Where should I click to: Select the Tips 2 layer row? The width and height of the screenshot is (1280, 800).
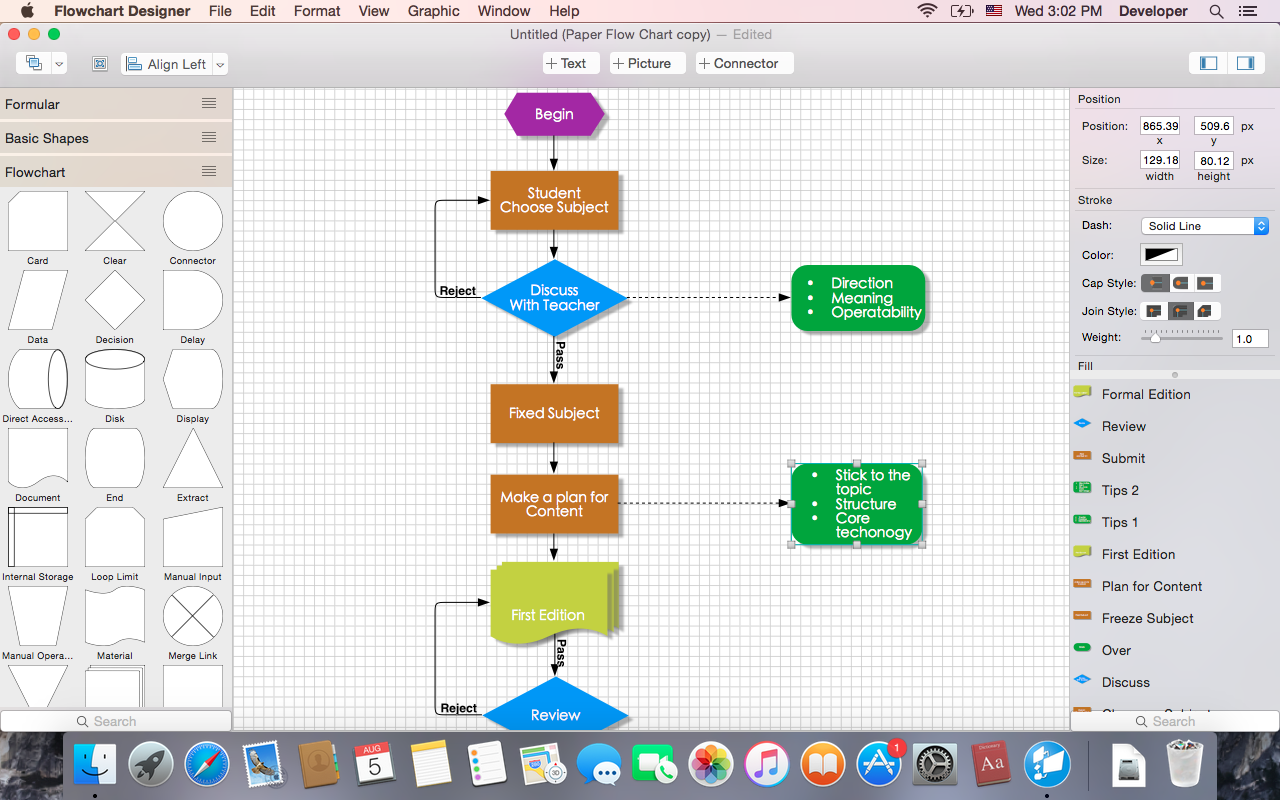click(x=1175, y=490)
